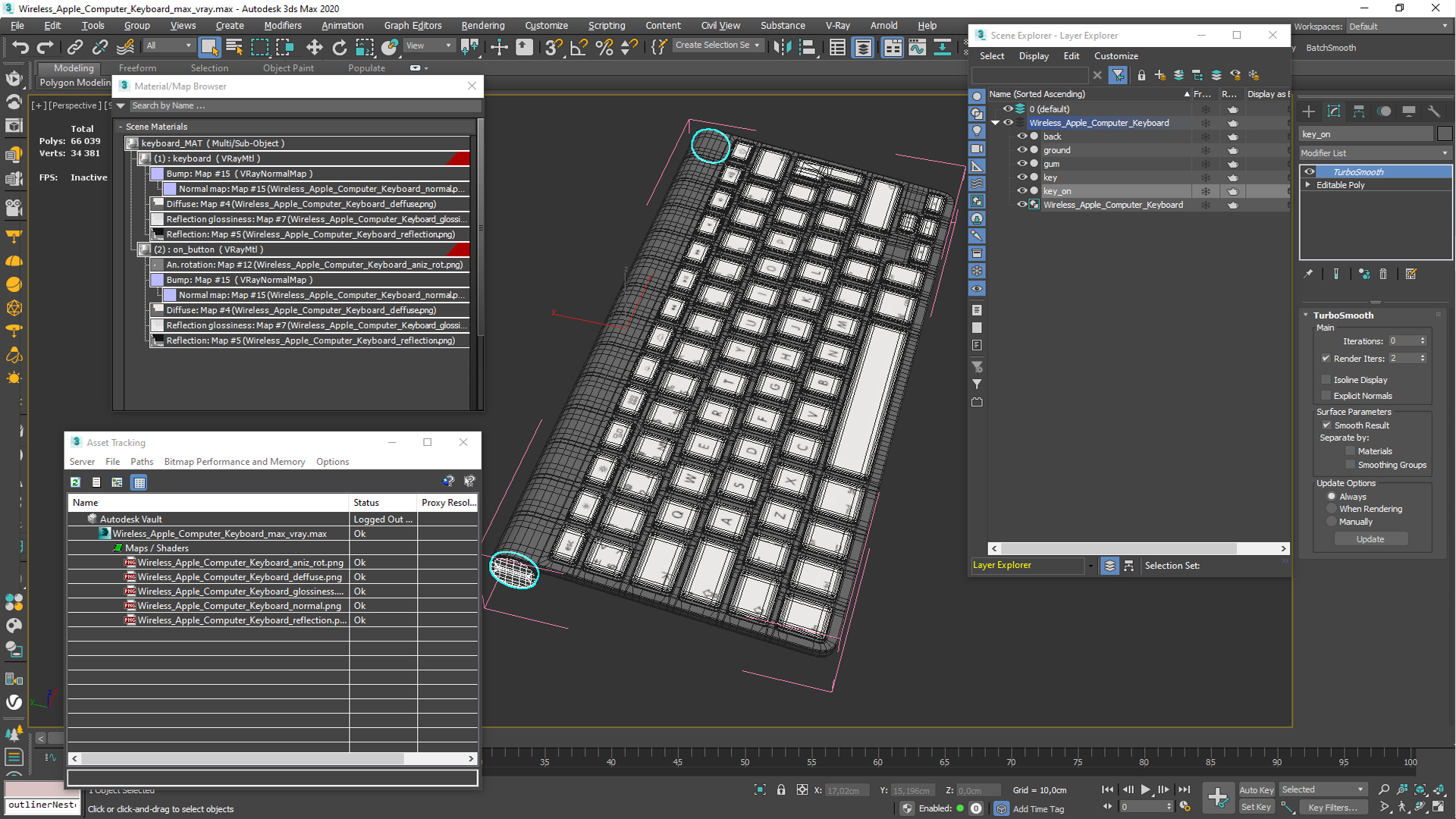Viewport: 1456px width, 819px height.
Task: Open the selection filter All dropdown
Action: [169, 46]
